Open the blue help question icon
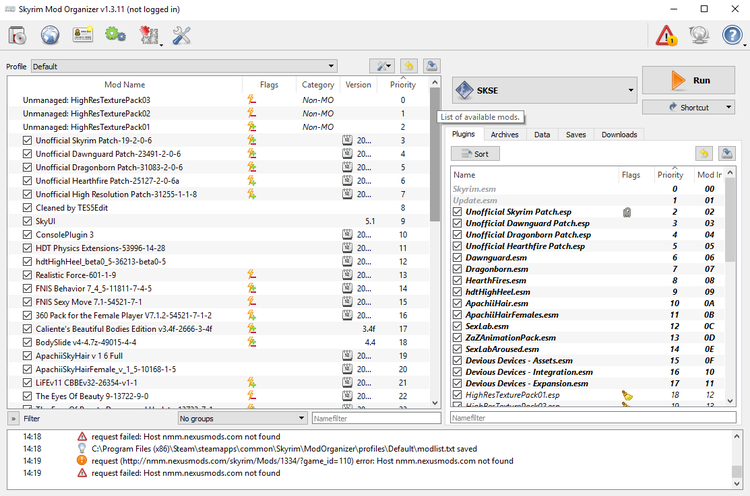This screenshot has height=496, width=750. coord(732,35)
